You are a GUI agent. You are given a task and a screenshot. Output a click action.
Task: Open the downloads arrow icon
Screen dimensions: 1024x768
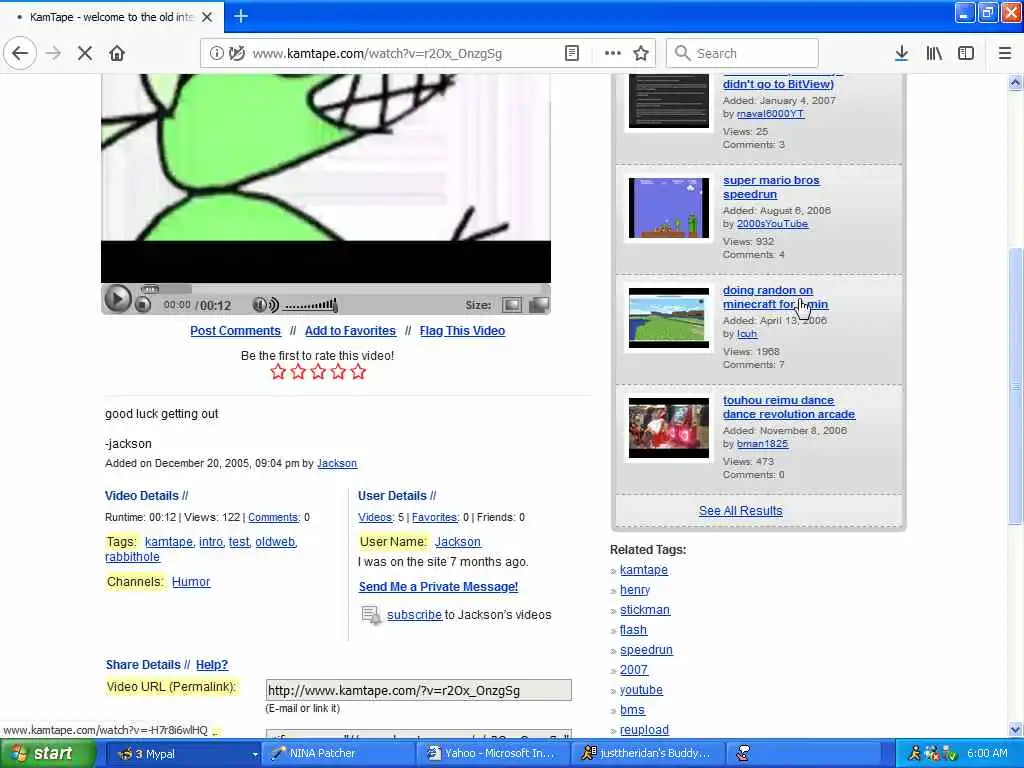pos(901,54)
